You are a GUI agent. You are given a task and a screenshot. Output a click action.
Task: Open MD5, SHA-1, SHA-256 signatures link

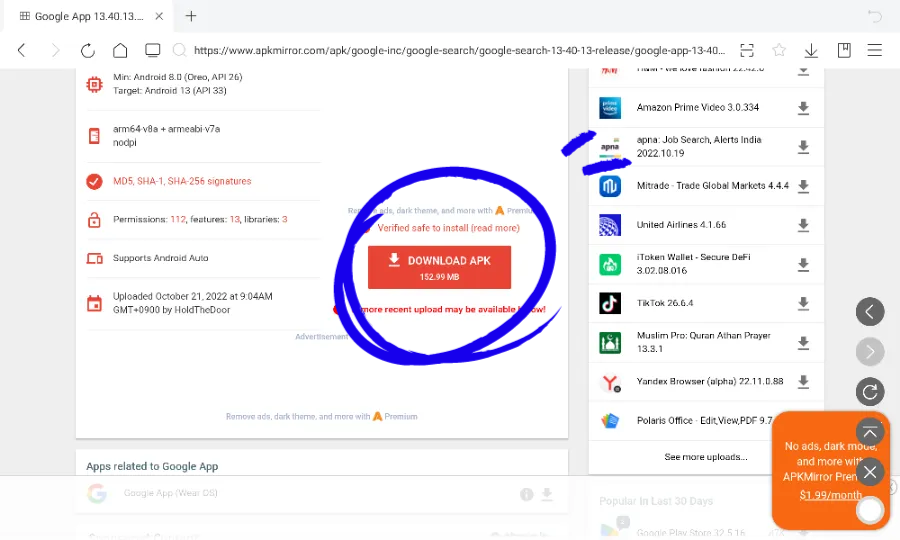click(182, 181)
